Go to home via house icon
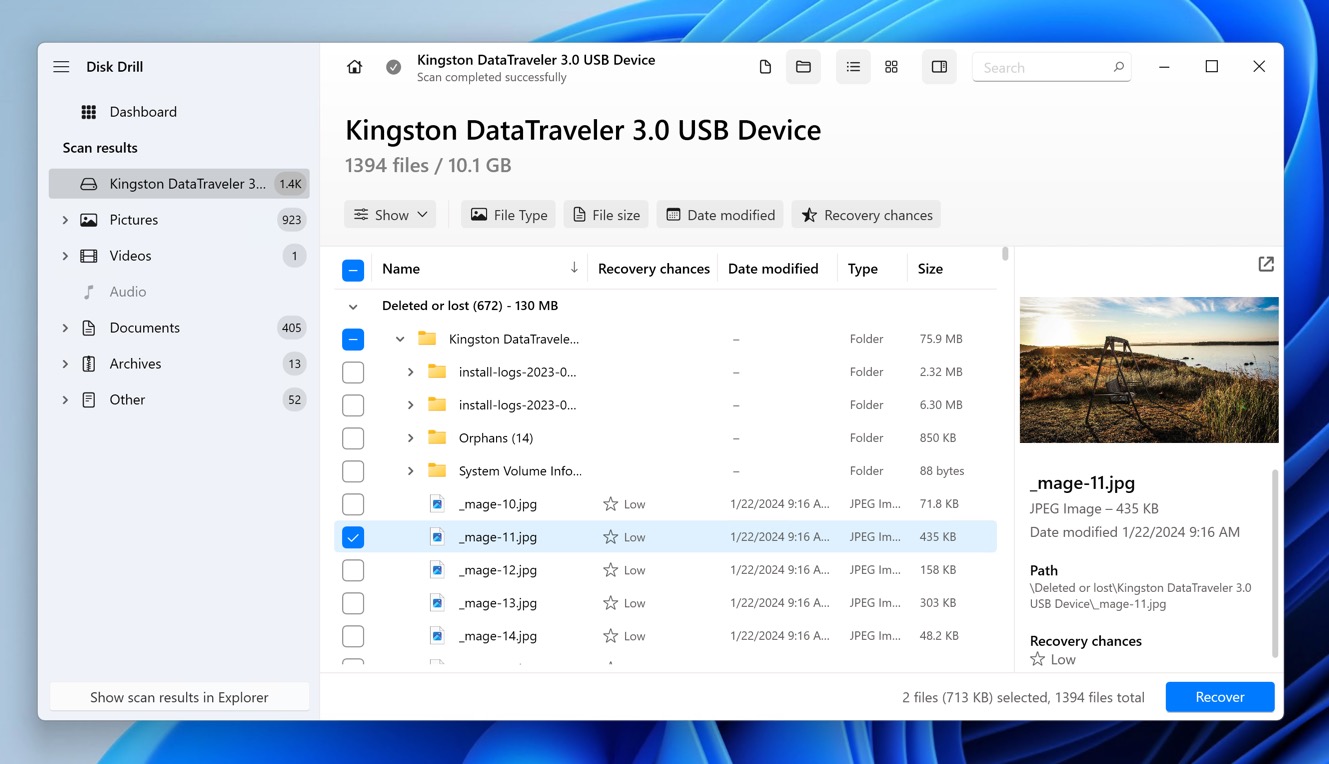Image resolution: width=1329 pixels, height=764 pixels. 354,67
